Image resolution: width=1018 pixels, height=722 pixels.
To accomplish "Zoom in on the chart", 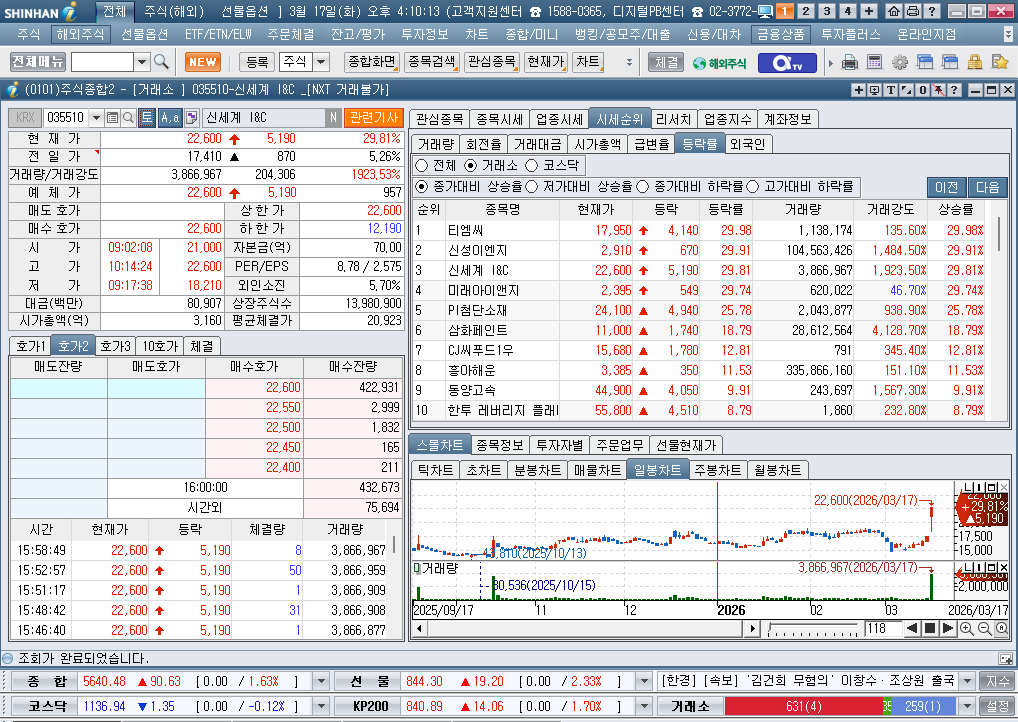I will (966, 629).
